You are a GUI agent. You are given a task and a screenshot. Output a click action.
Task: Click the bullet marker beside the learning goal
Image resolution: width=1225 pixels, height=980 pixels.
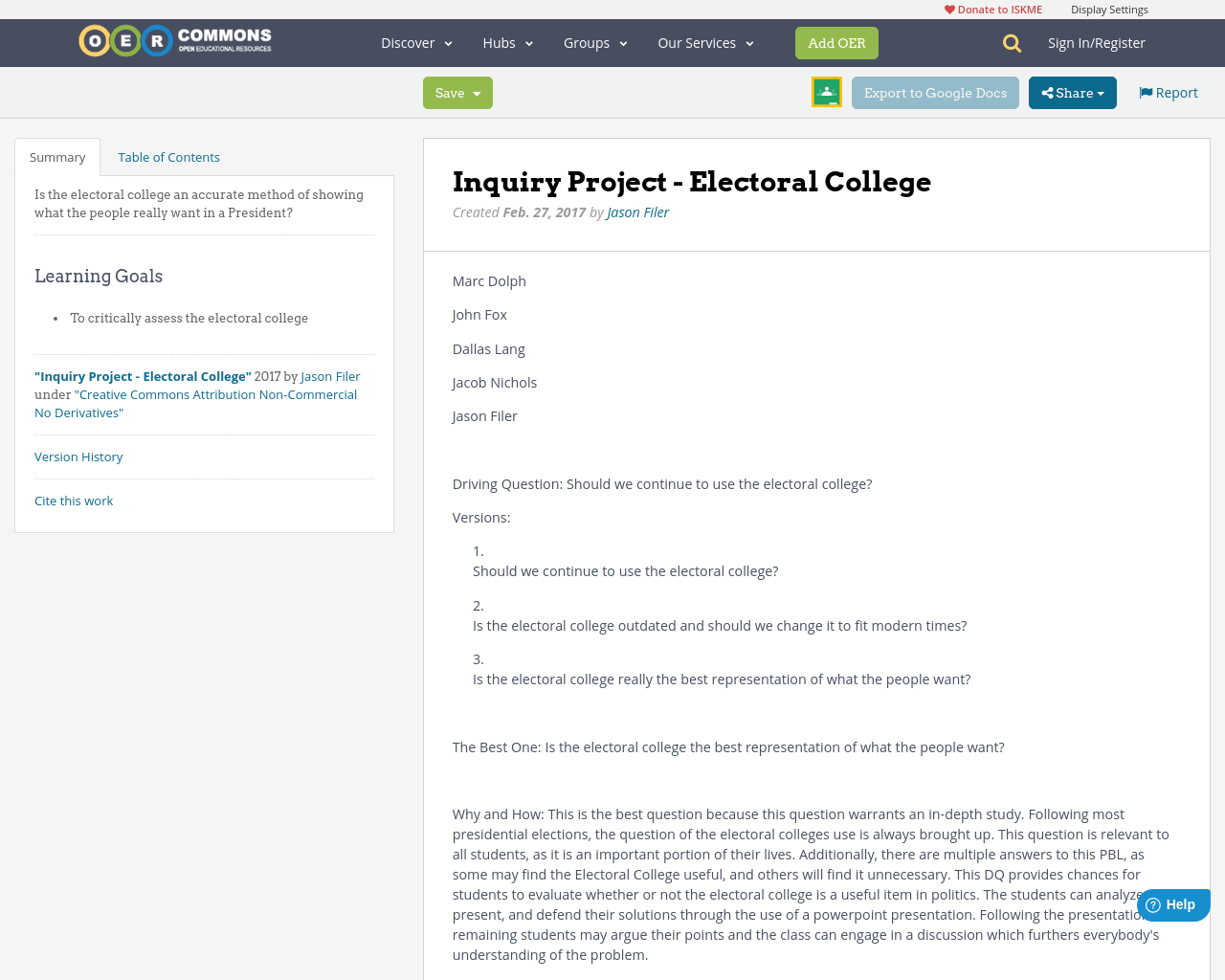coord(56,317)
